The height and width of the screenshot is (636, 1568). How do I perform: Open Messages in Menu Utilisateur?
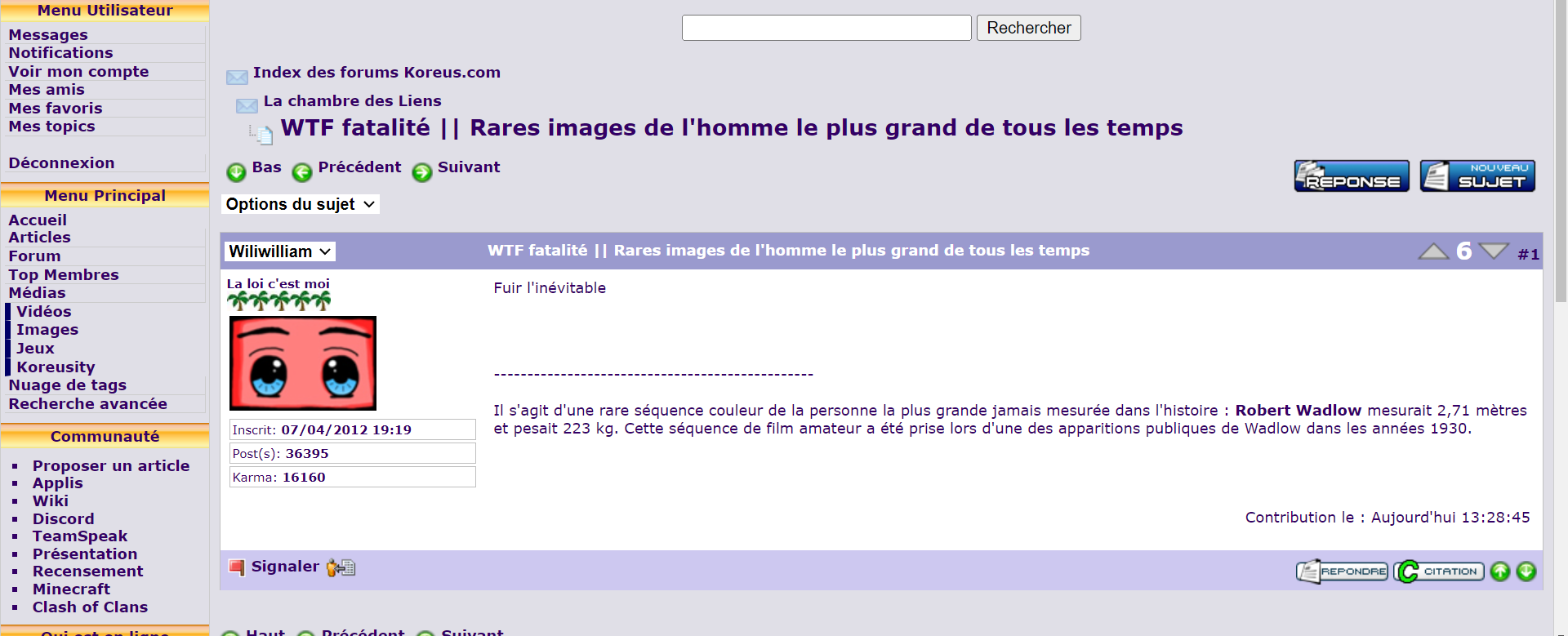point(48,35)
